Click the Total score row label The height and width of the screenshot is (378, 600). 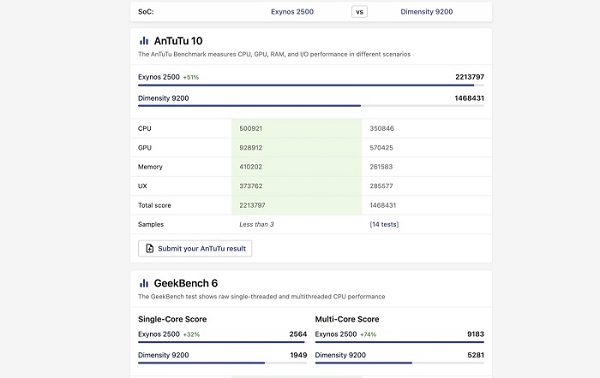click(x=155, y=205)
